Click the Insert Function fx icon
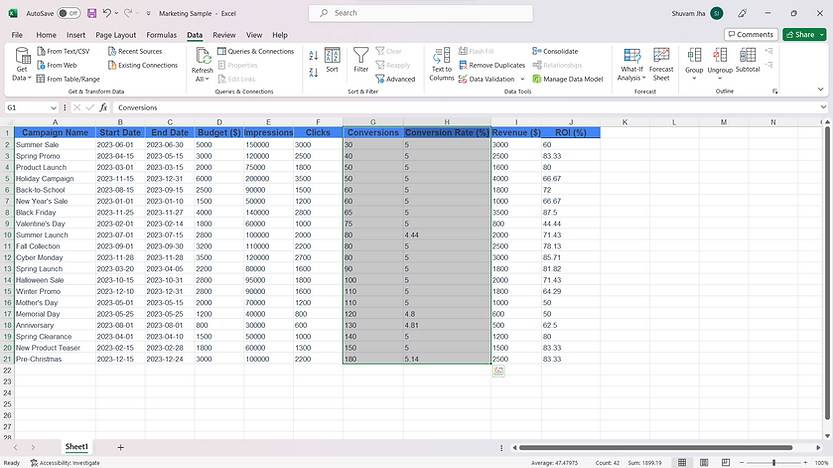This screenshot has height=468, width=833. 103,107
